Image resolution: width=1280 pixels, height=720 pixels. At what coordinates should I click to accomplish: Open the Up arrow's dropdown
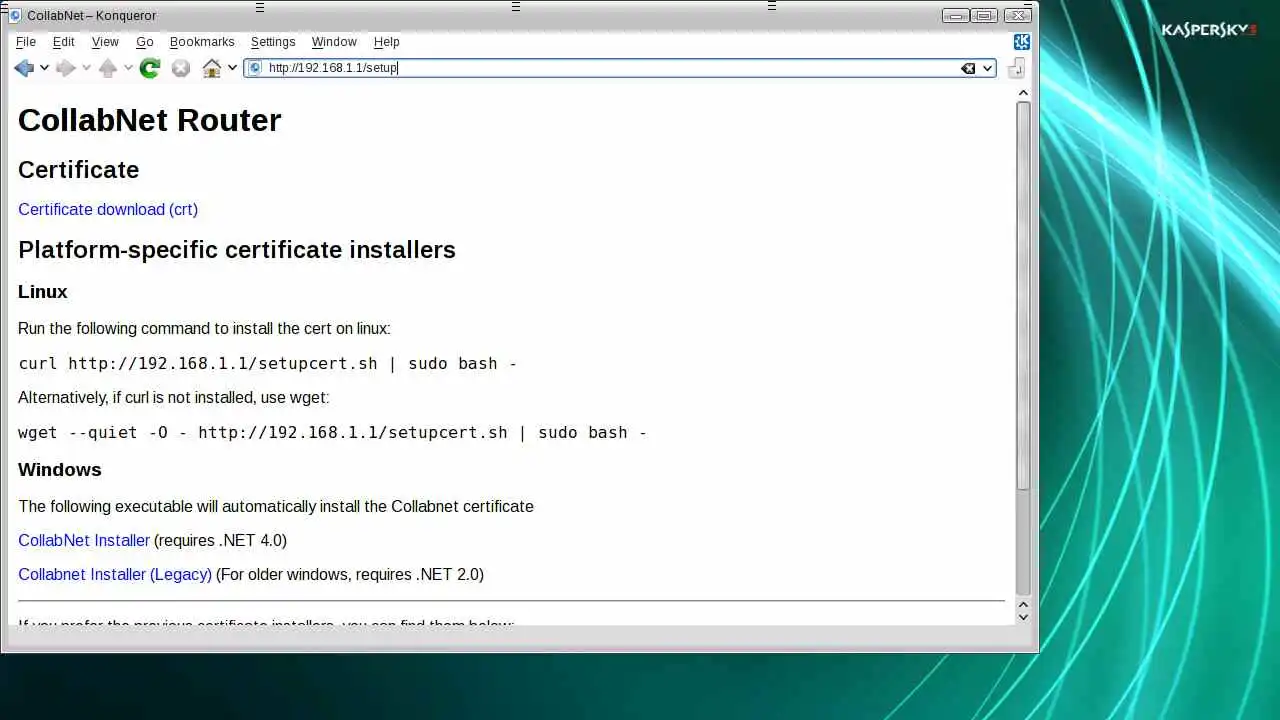128,68
